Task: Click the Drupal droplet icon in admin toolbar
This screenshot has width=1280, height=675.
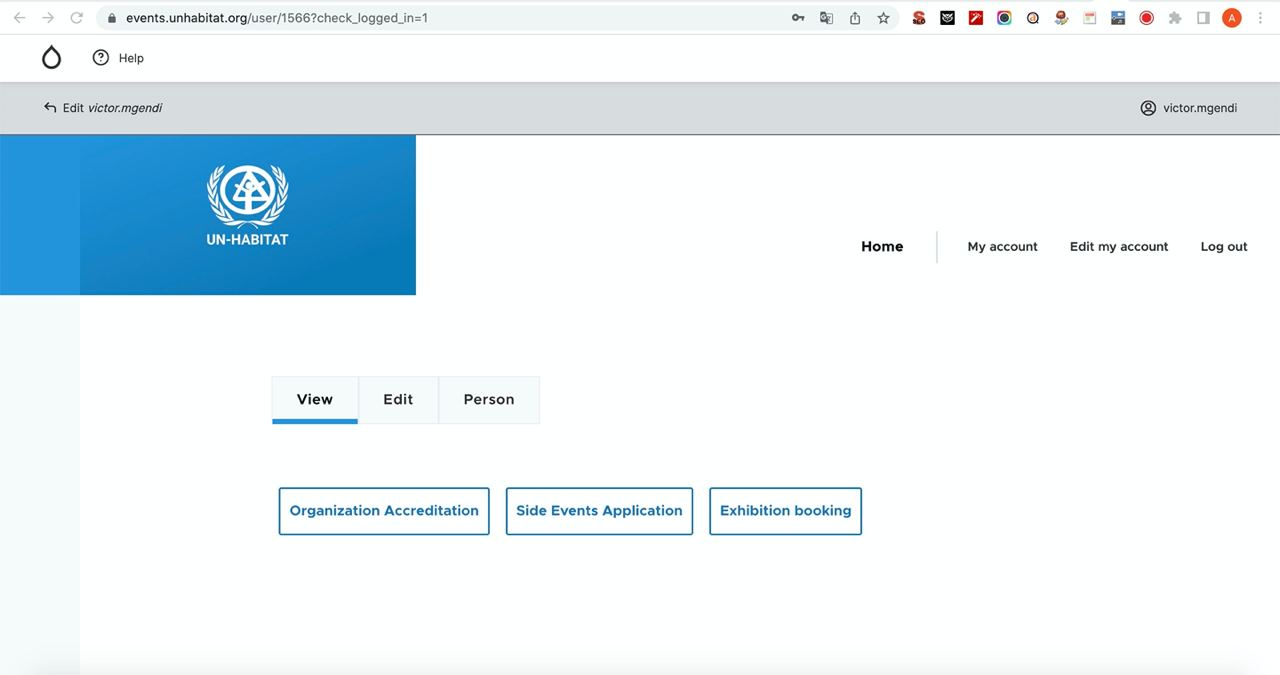Action: (x=51, y=58)
